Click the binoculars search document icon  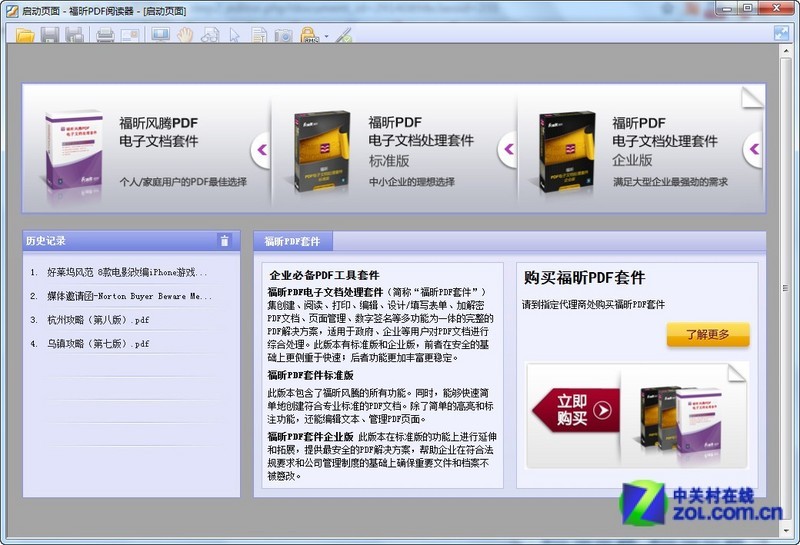click(210, 35)
